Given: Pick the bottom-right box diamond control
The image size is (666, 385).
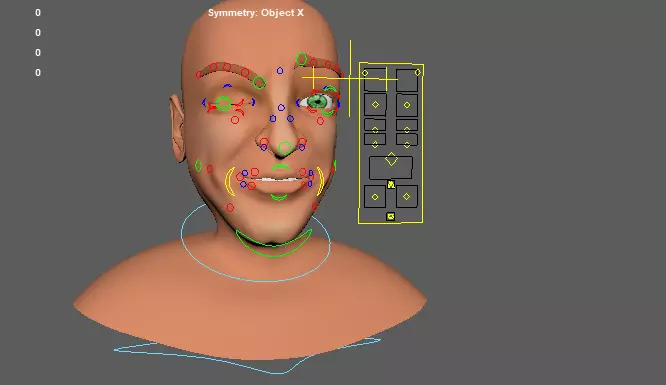Looking at the screenshot, I should pyautogui.click(x=406, y=196).
